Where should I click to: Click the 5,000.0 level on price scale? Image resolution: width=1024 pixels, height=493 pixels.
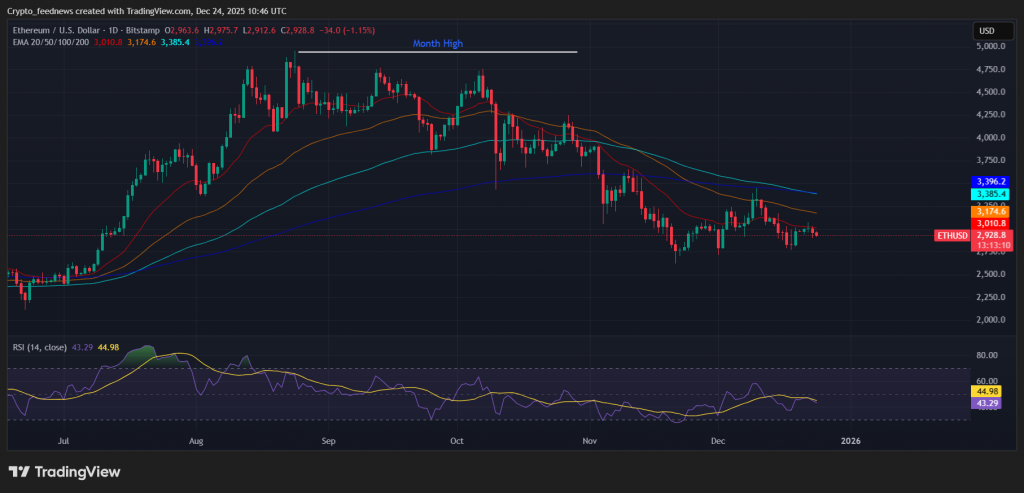point(991,46)
